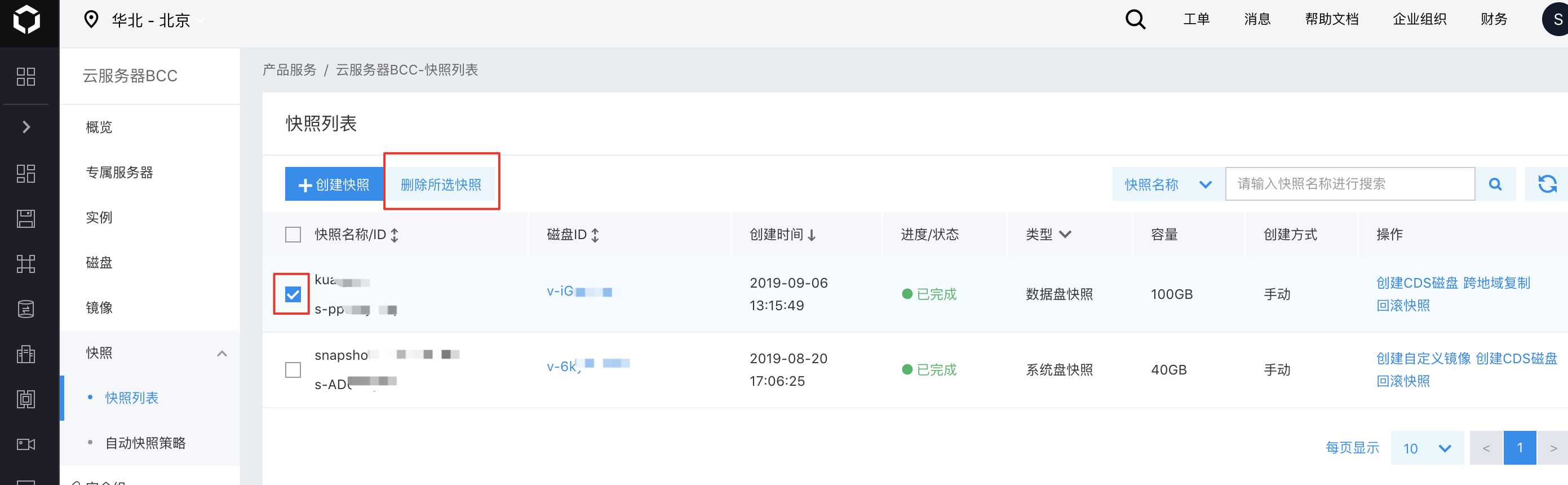Click the dashboard tiles icon in left rail
Image resolution: width=1568 pixels, height=485 pixels.
25,174
